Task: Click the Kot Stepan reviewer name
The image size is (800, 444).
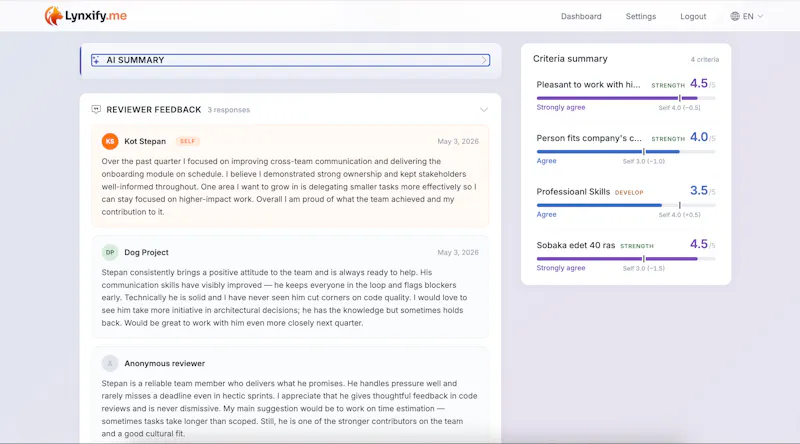Action: [x=145, y=141]
